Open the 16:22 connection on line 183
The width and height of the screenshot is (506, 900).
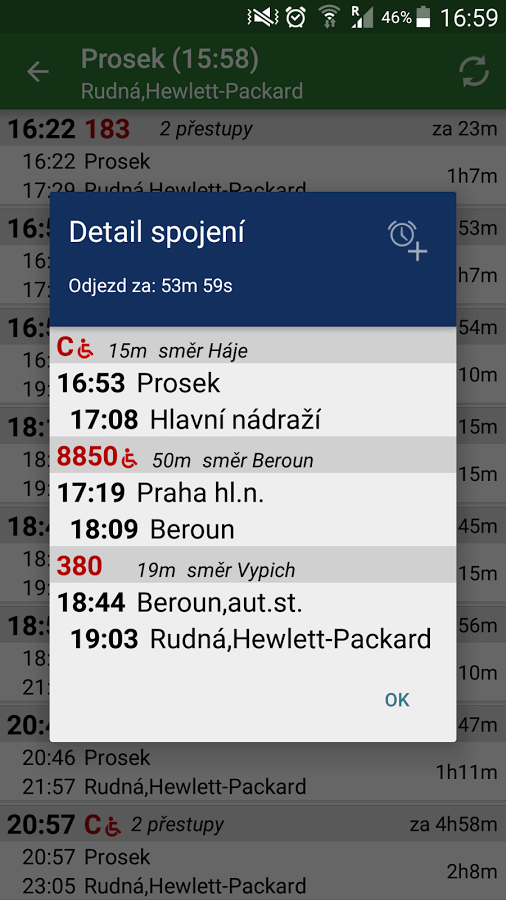pos(253,157)
